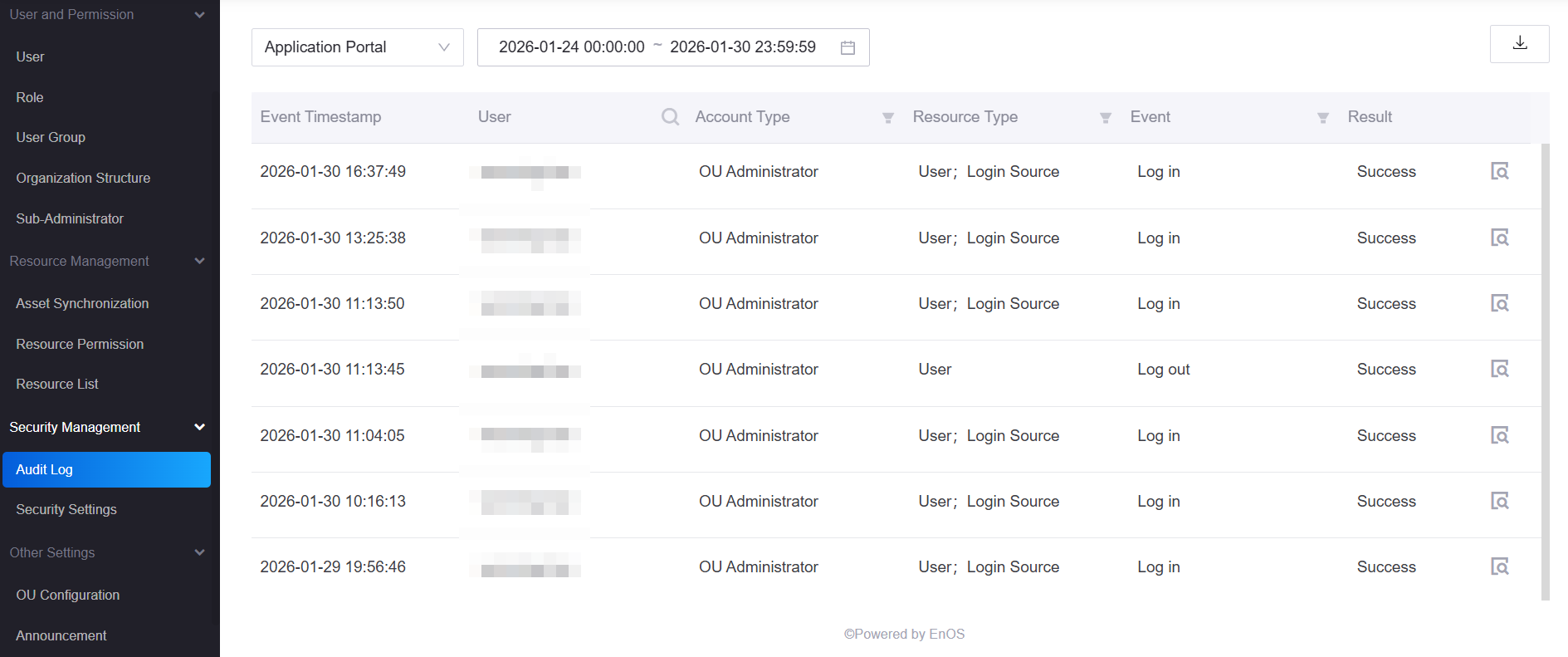Open the Sub-Administrator menu item
Viewport: 1568px width, 657px height.
point(70,218)
